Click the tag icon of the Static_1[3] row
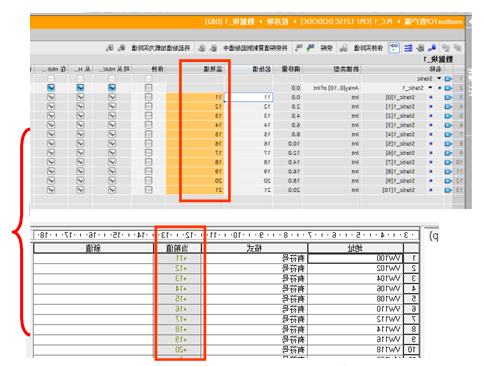 tap(448, 125)
